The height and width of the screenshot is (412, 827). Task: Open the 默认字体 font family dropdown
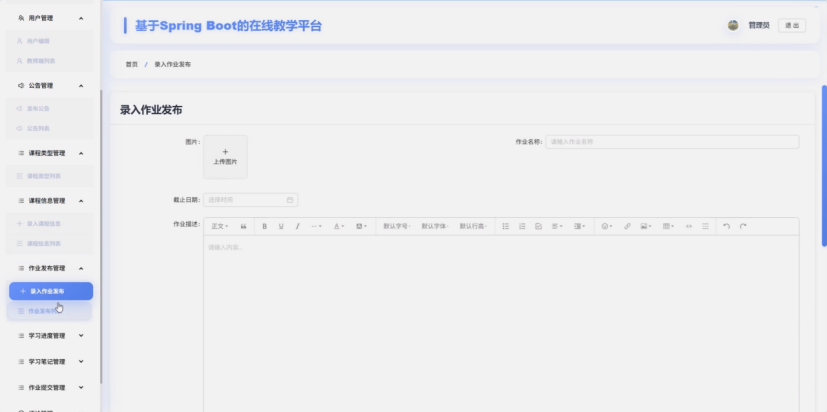tap(435, 226)
